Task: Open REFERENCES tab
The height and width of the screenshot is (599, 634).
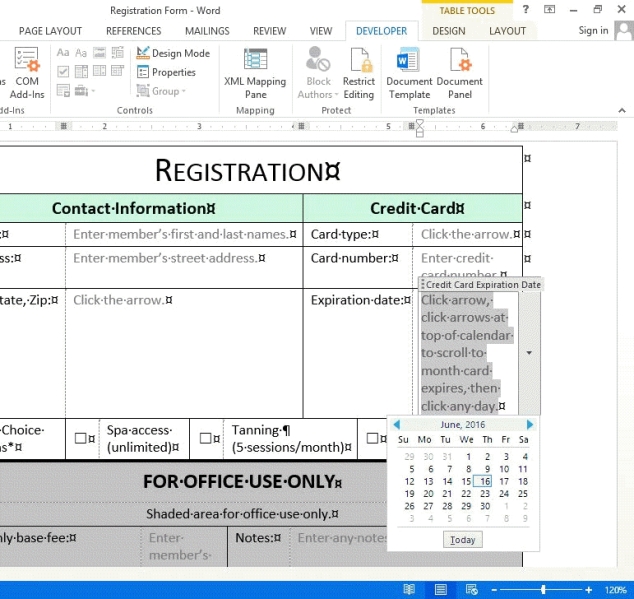Action: click(x=133, y=31)
